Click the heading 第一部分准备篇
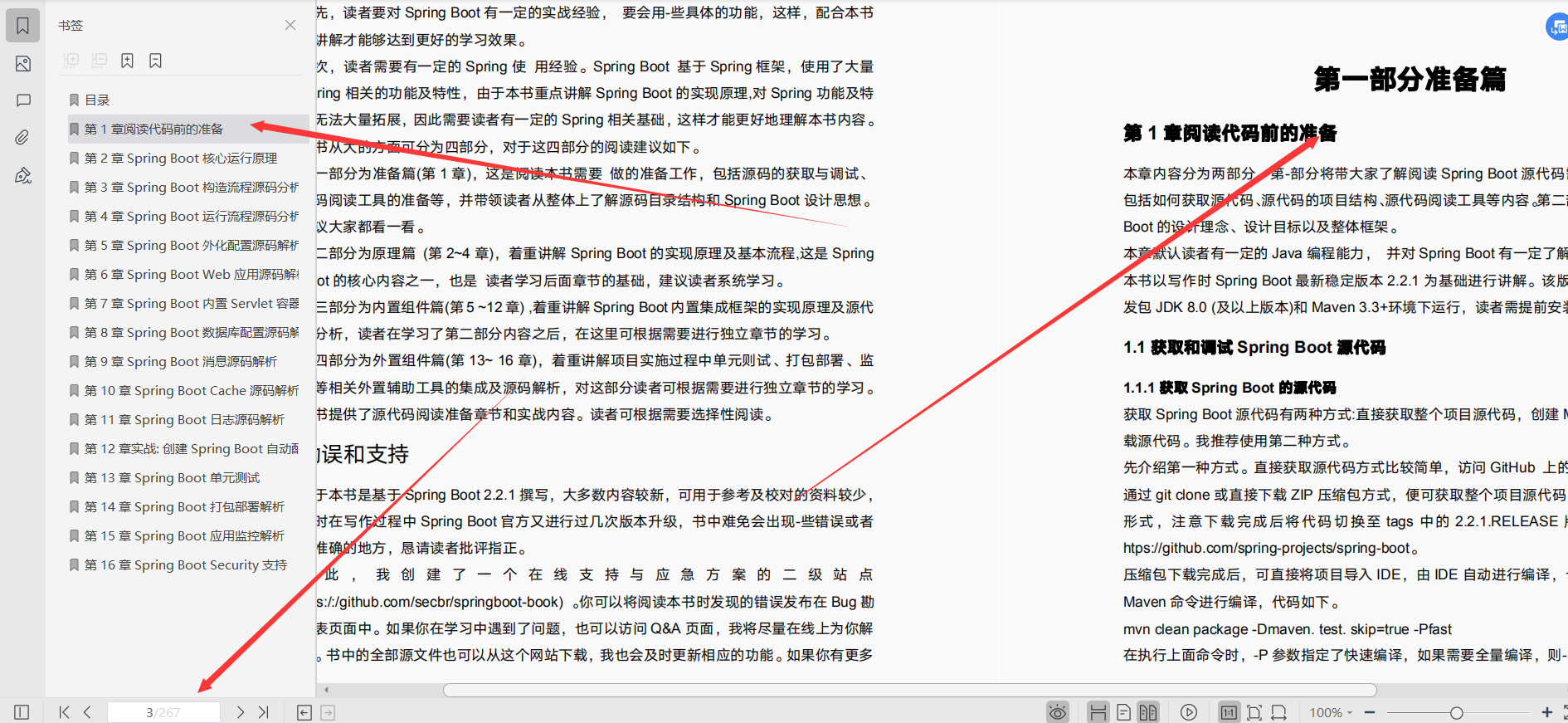This screenshot has width=1568, height=723. click(1410, 79)
